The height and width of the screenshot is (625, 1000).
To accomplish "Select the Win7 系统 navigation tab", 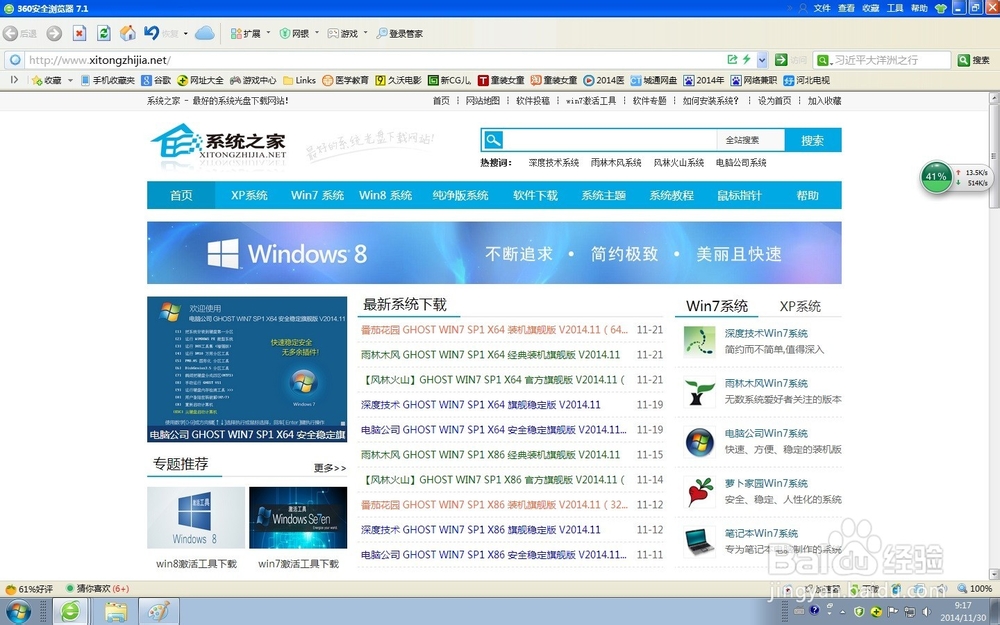I will pos(317,195).
